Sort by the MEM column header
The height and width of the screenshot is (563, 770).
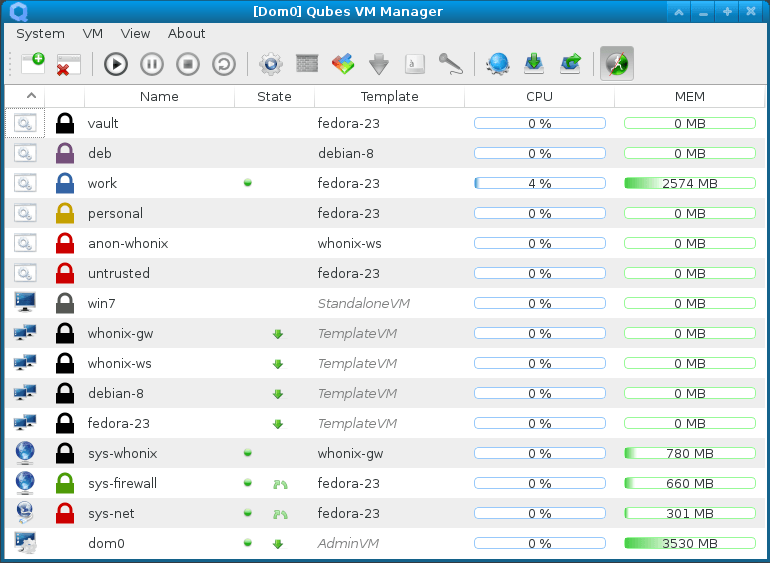pos(689,96)
